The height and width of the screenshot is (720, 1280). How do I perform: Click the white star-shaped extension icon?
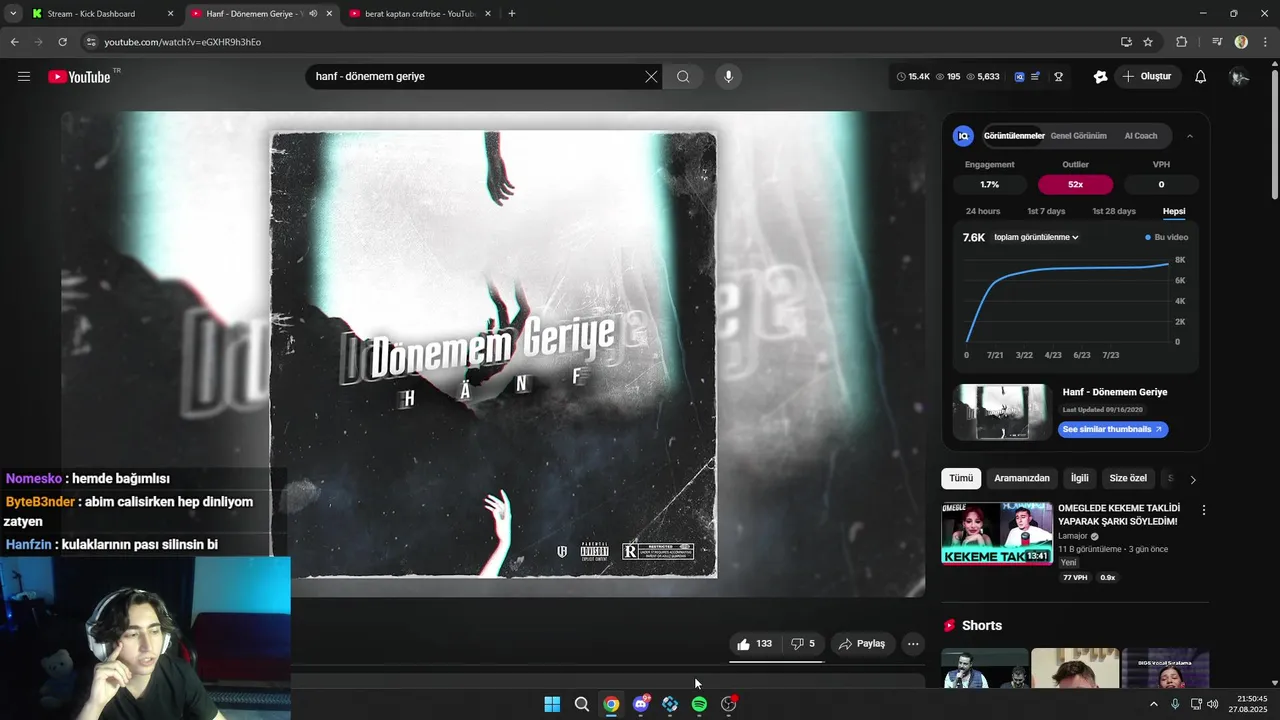point(1101,77)
